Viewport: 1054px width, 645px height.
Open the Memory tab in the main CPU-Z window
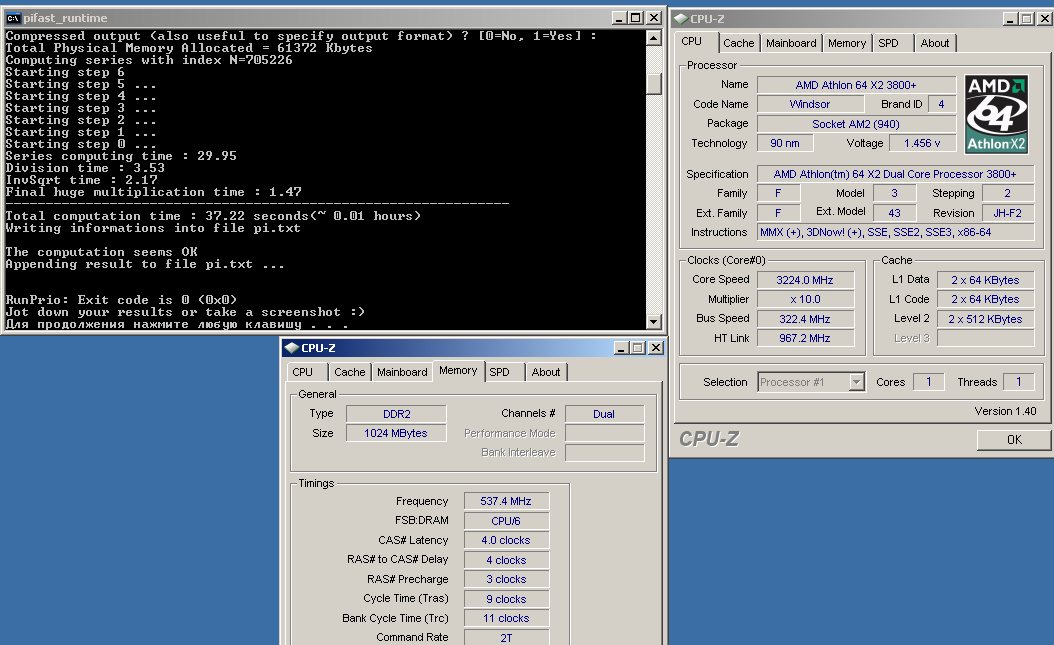846,43
